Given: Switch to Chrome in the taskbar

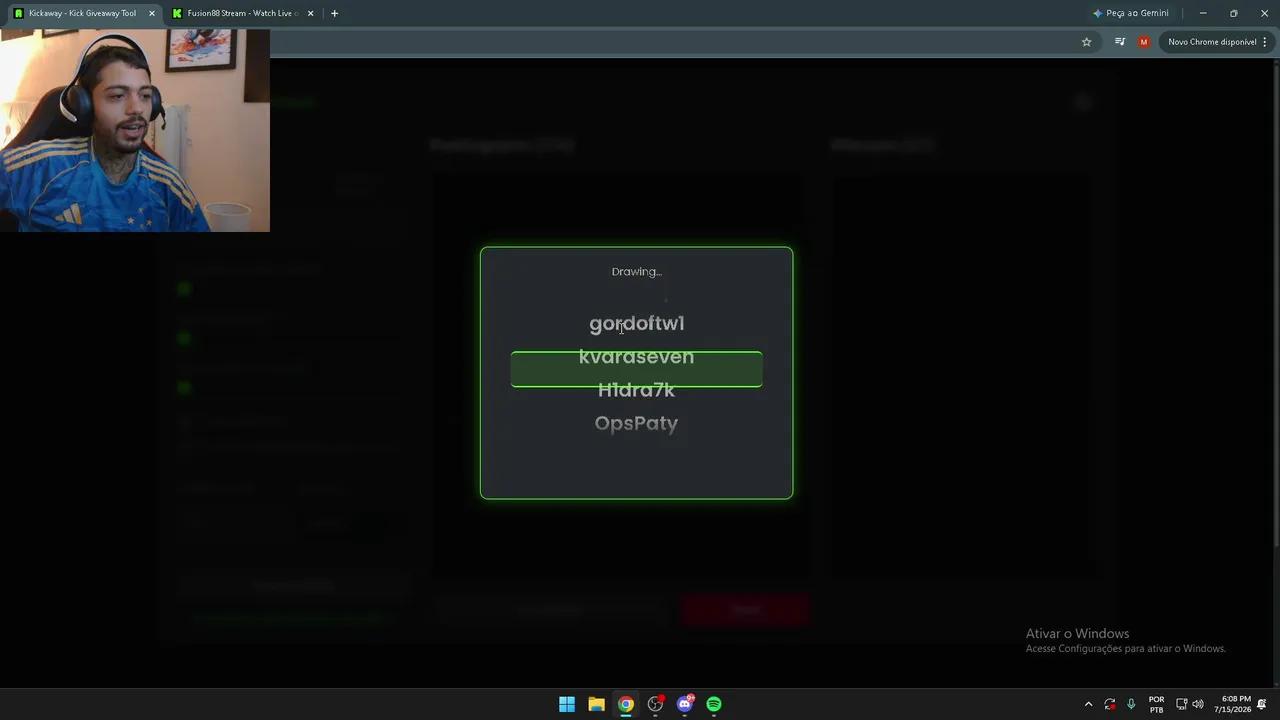Looking at the screenshot, I should click(x=626, y=704).
